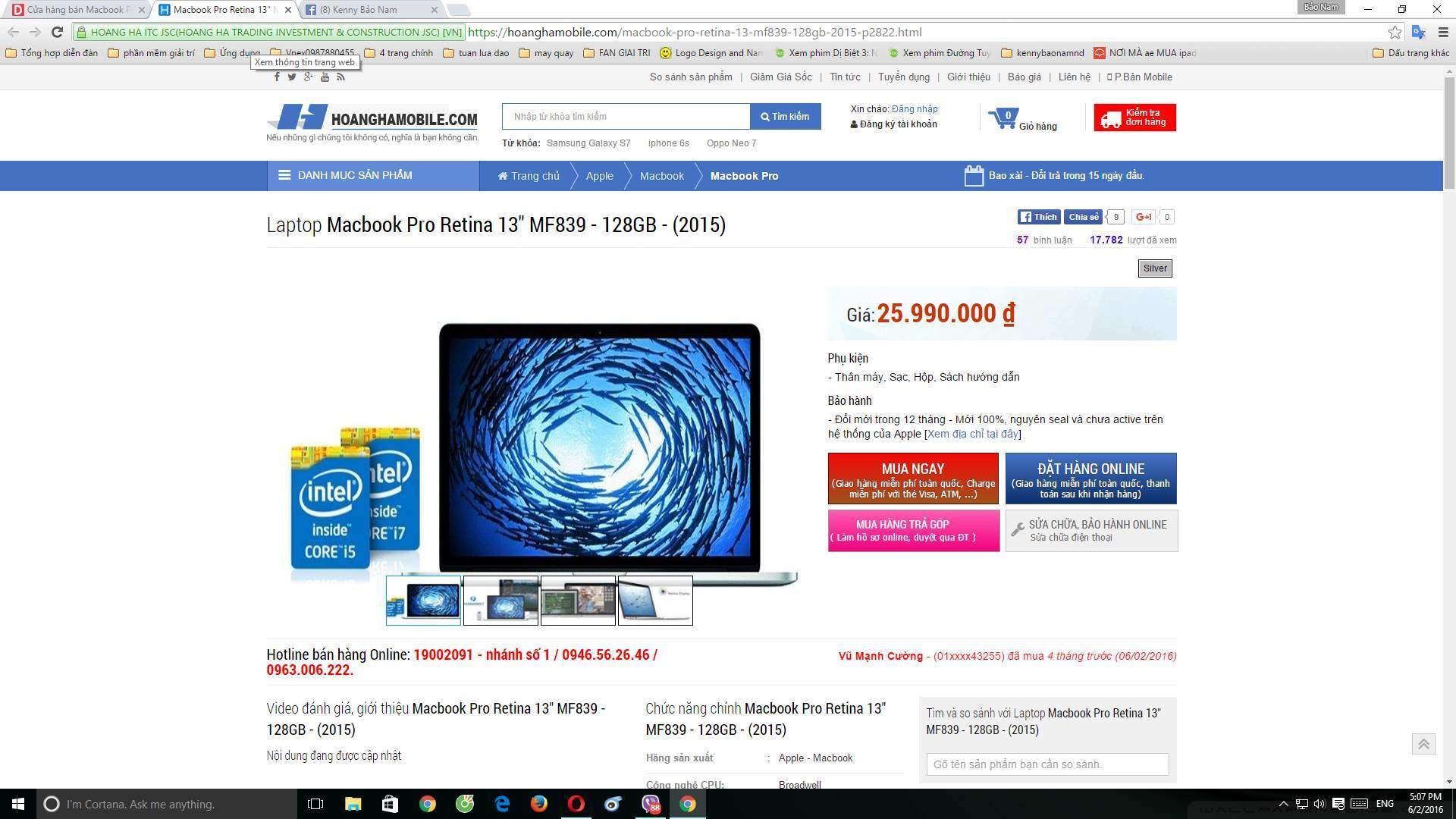Click MUA HÀNG TRẢ GÓP button
This screenshot has height=819, width=1456.
913,530
